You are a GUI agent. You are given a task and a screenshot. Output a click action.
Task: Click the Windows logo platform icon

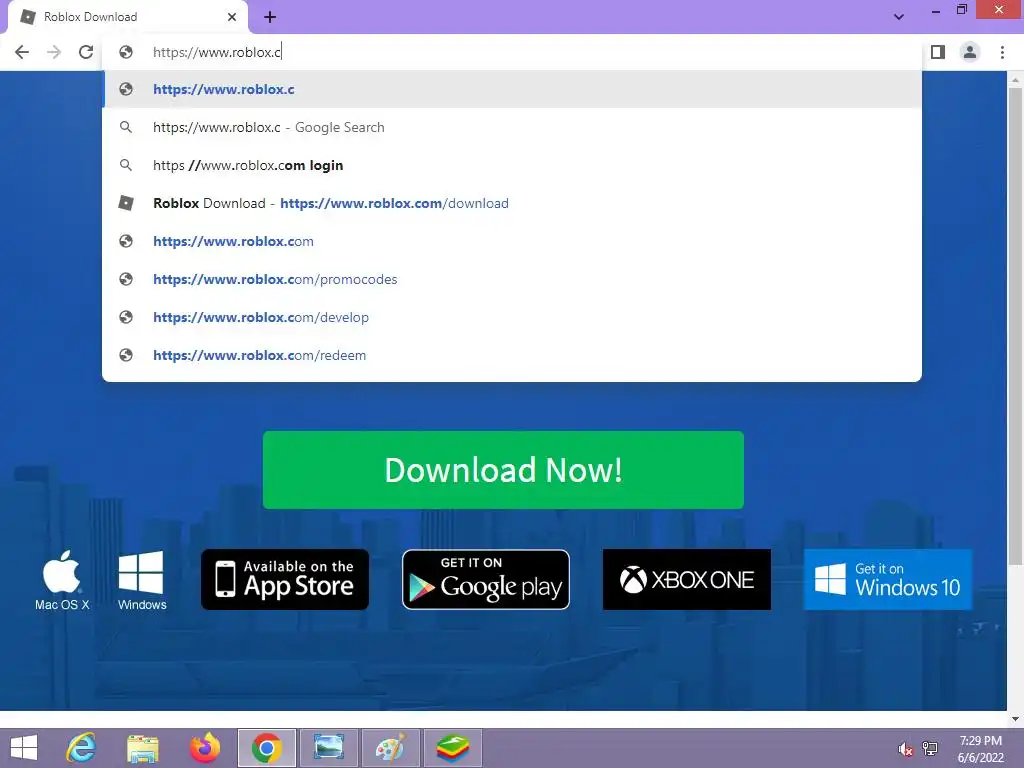coord(142,580)
